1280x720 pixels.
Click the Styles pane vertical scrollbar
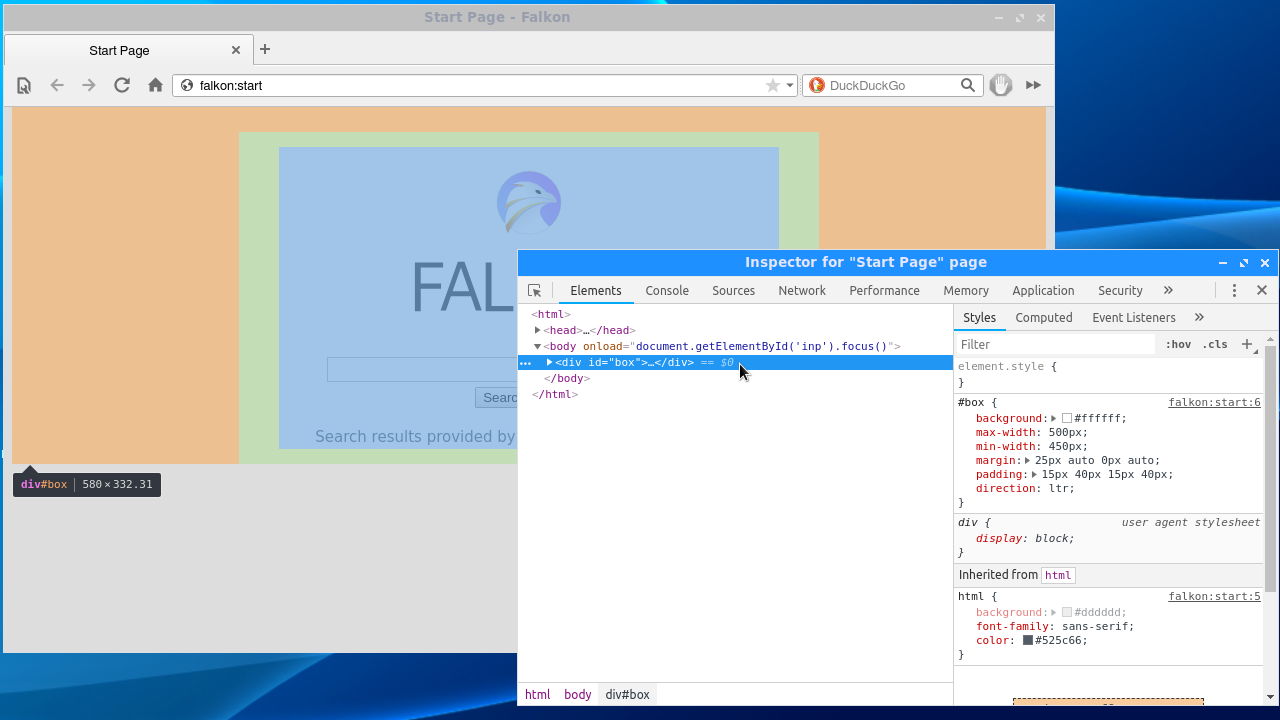click(x=1271, y=468)
